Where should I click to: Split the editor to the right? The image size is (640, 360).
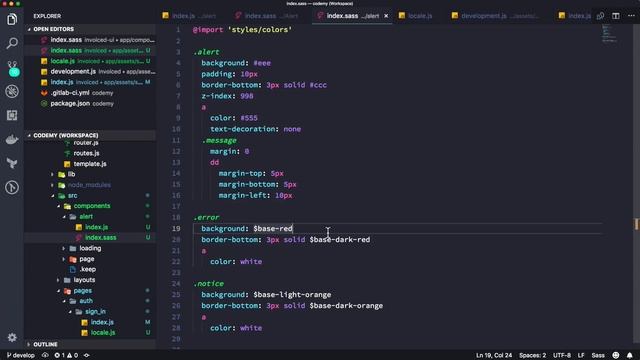click(x=616, y=16)
